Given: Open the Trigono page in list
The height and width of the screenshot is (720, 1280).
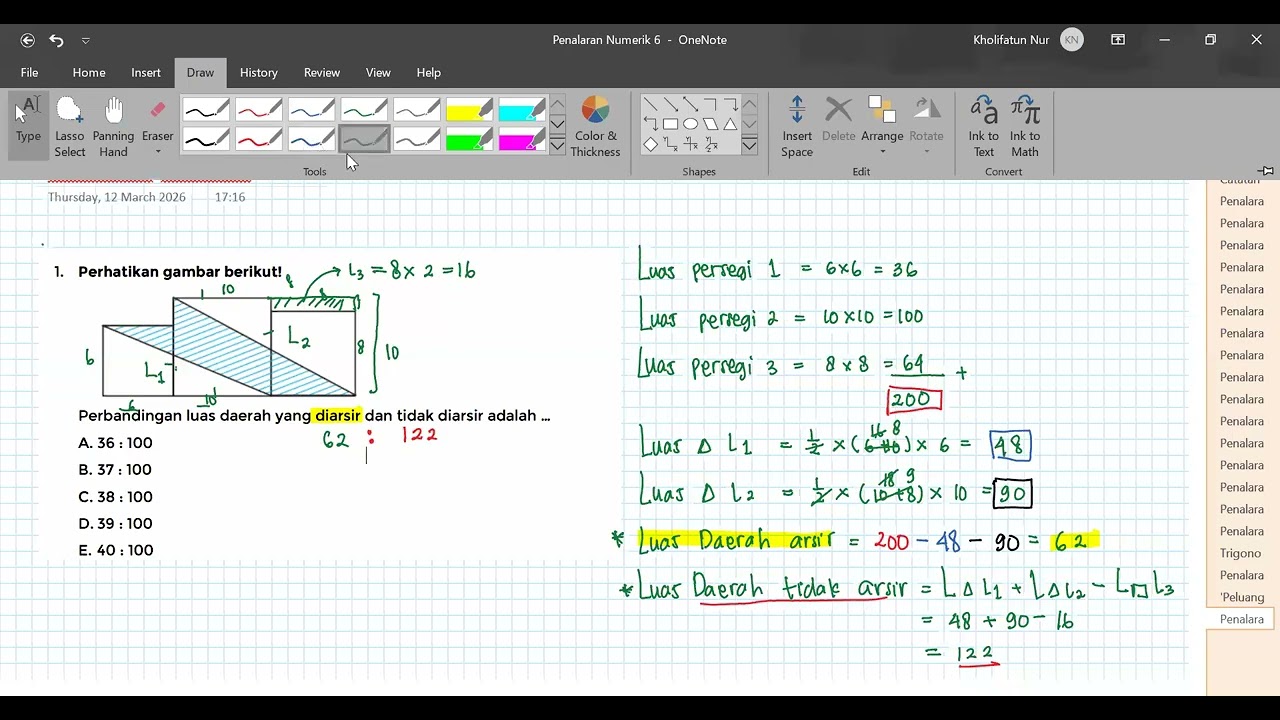Looking at the screenshot, I should pyautogui.click(x=1240, y=553).
